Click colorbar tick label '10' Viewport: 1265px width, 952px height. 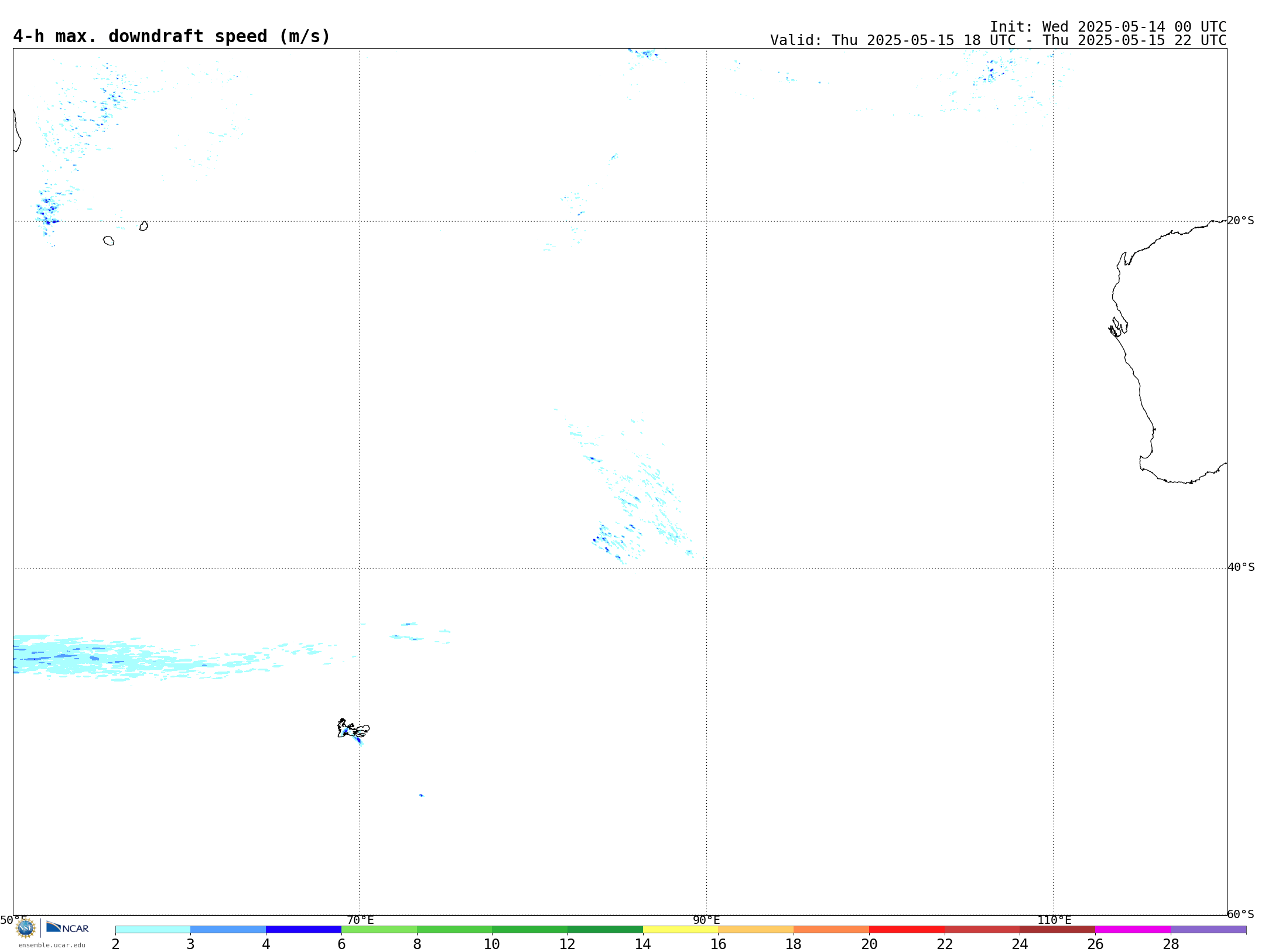click(x=492, y=944)
